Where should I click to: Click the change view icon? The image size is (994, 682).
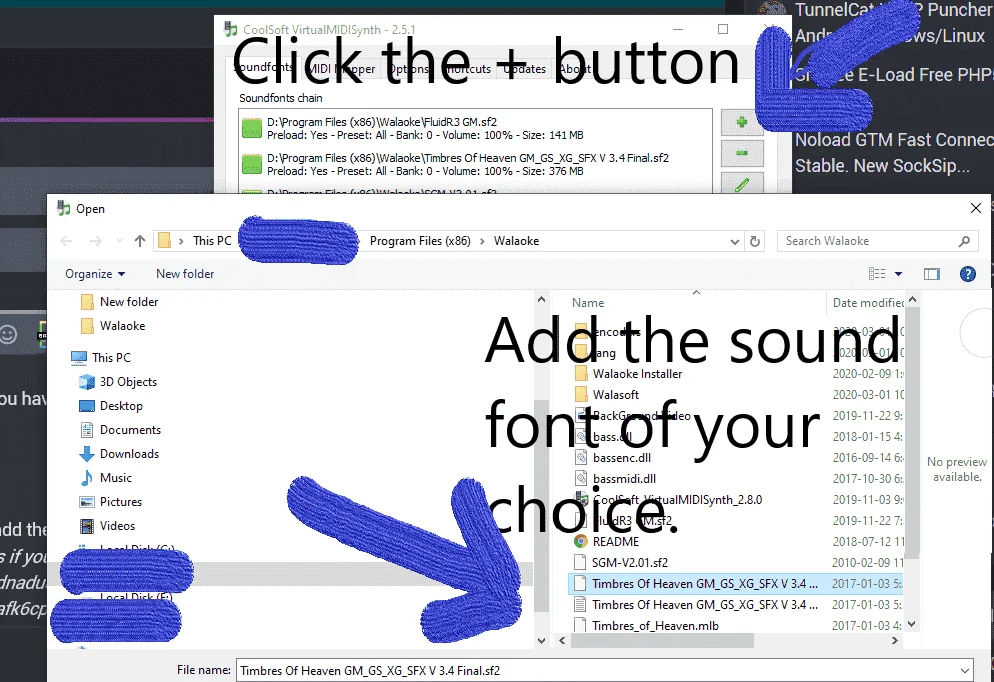877,274
